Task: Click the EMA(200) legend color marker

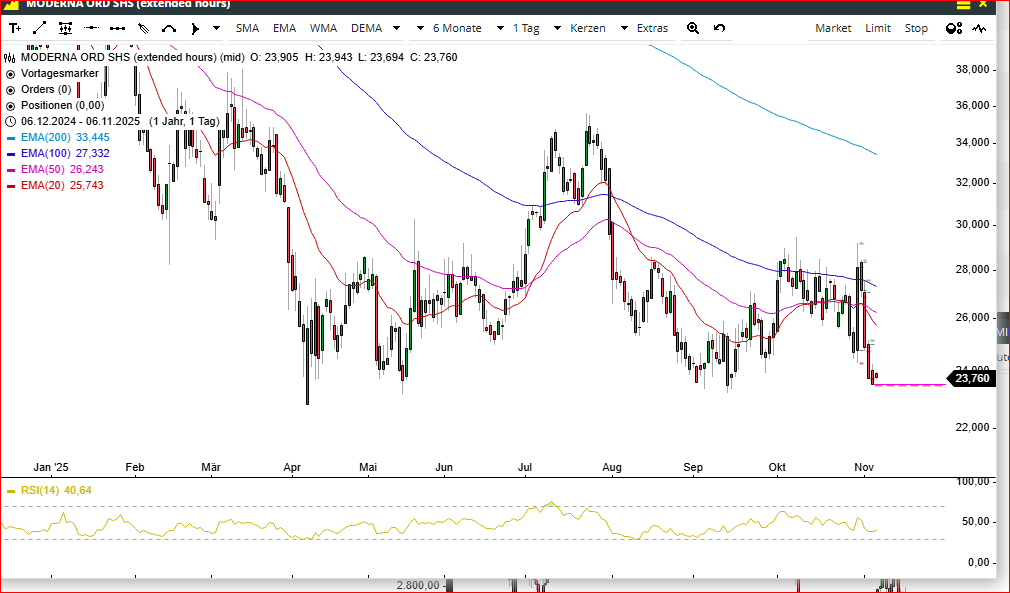Action: (x=11, y=137)
